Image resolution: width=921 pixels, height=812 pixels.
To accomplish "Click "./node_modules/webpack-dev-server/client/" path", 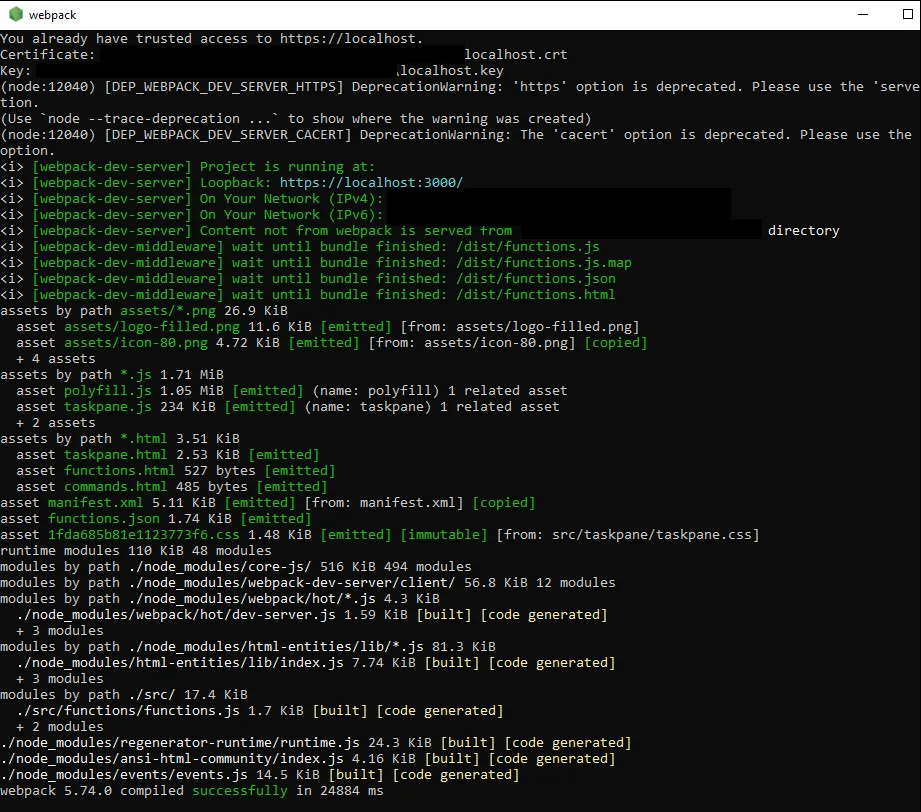I will click(x=291, y=583).
